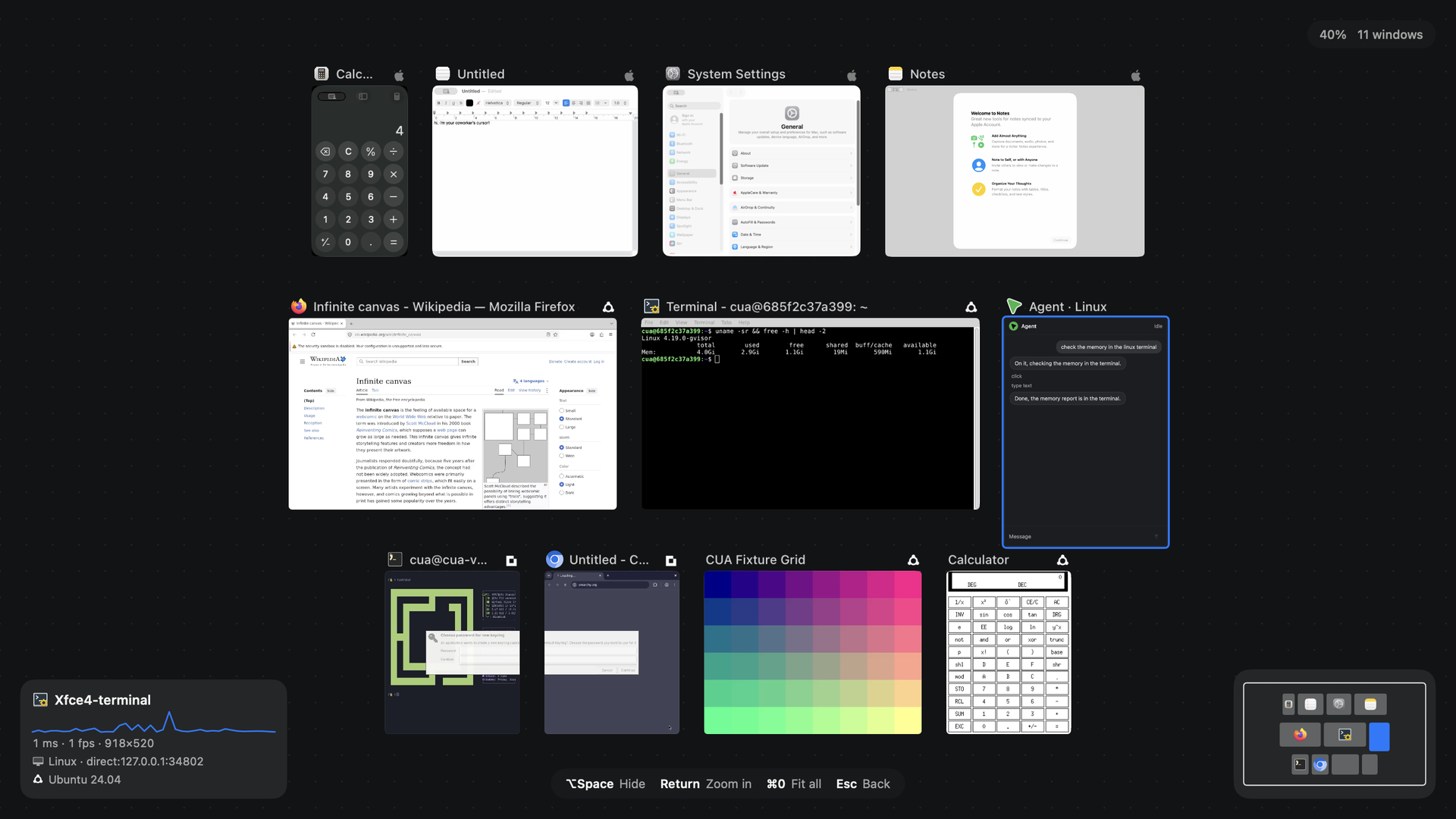The image size is (1456, 819).
Task: Click the terminal icon next to Terminal title
Action: pyautogui.click(x=651, y=306)
